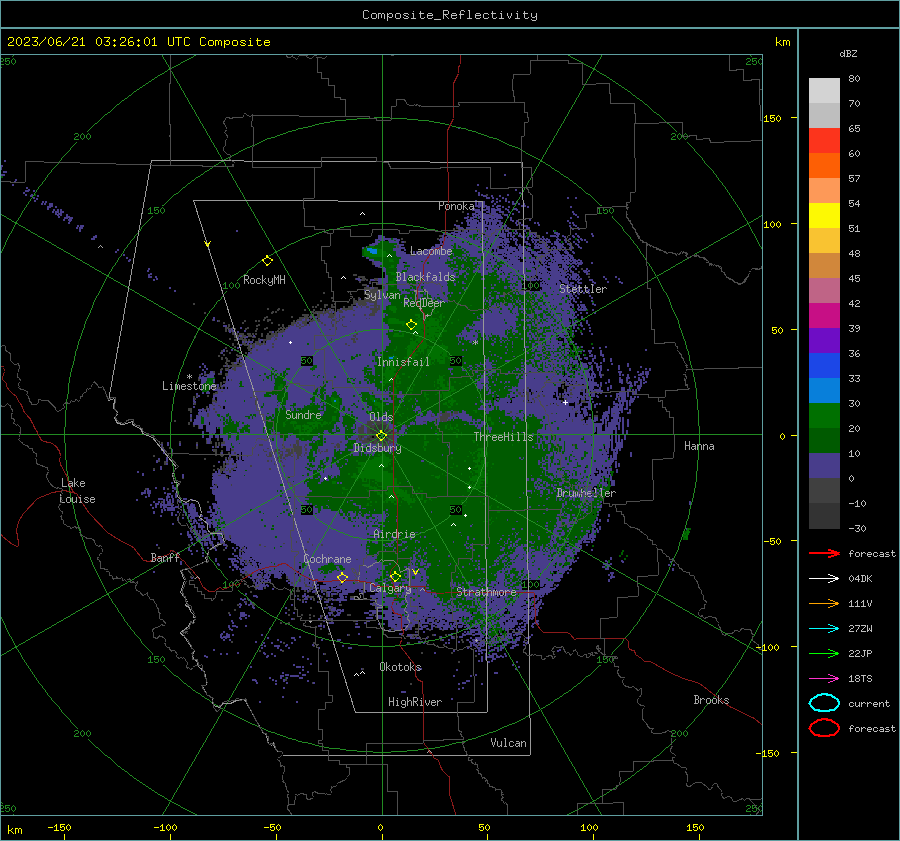Screen dimensions: 900x841
Task: Click the km unit label at top right
Action: (x=783, y=42)
